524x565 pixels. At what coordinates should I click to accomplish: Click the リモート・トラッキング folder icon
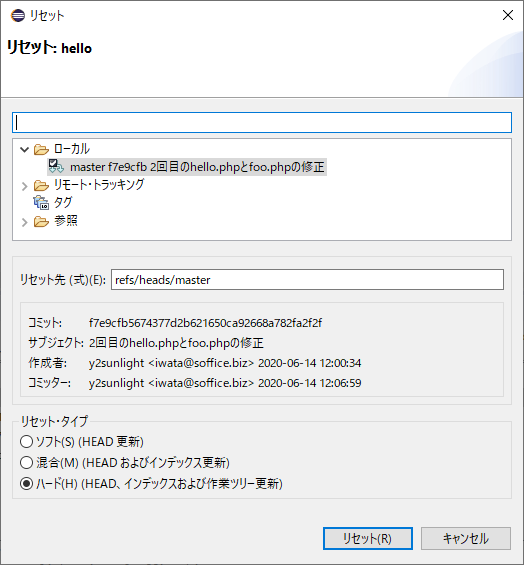[41, 186]
